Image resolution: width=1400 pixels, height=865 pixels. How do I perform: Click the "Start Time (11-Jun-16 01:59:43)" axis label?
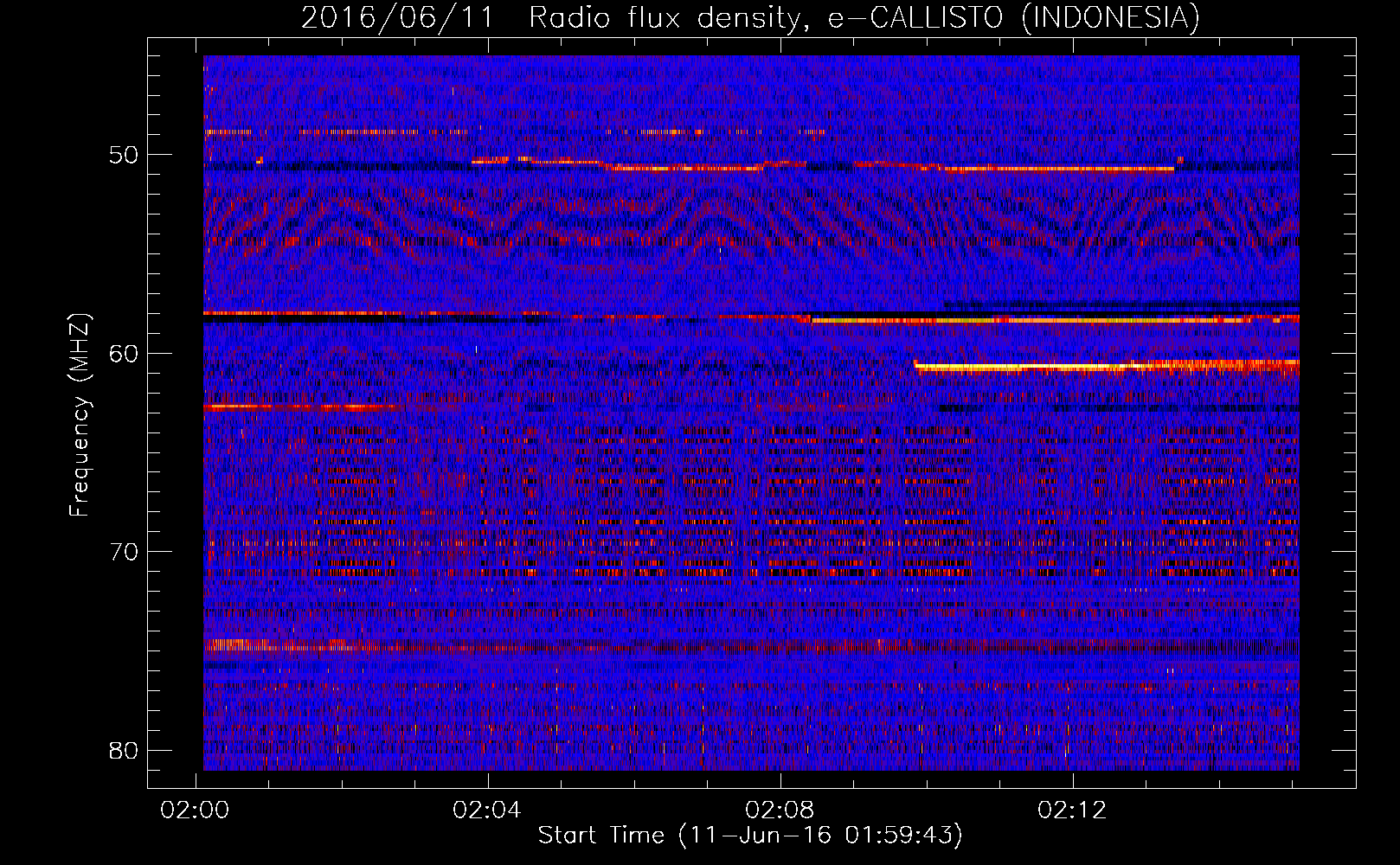pyautogui.click(x=750, y=836)
